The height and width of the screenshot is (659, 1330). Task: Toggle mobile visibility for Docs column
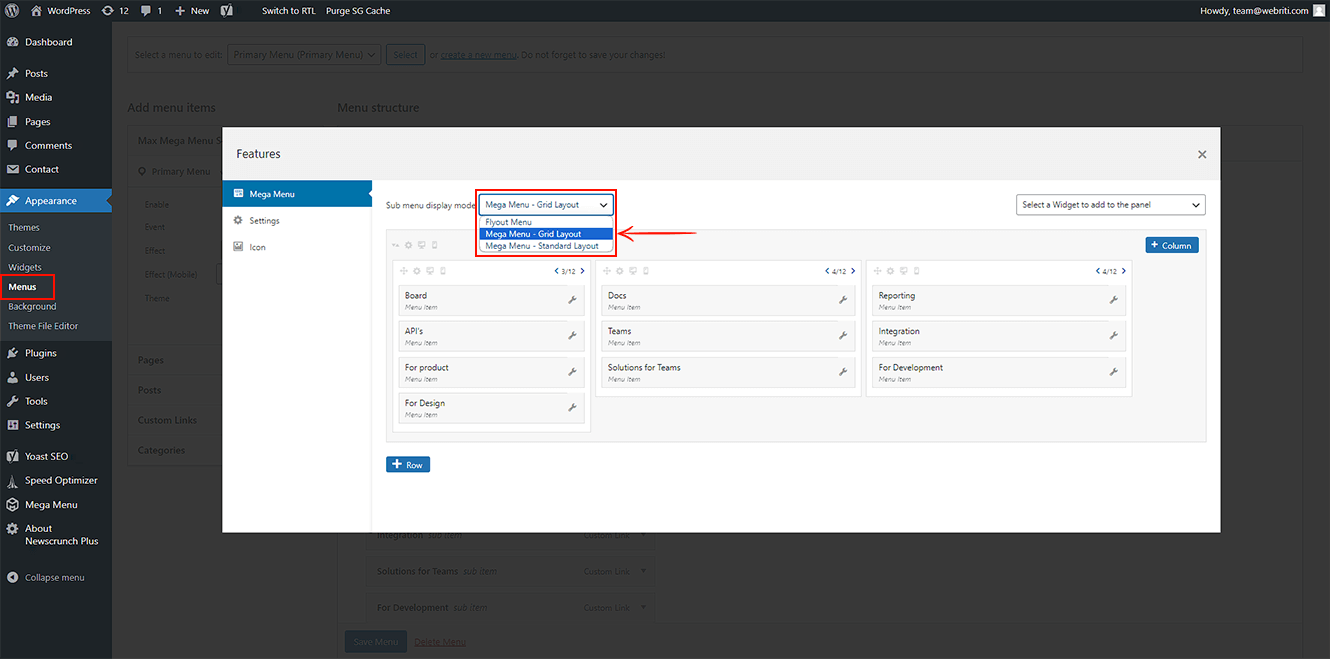pos(645,271)
